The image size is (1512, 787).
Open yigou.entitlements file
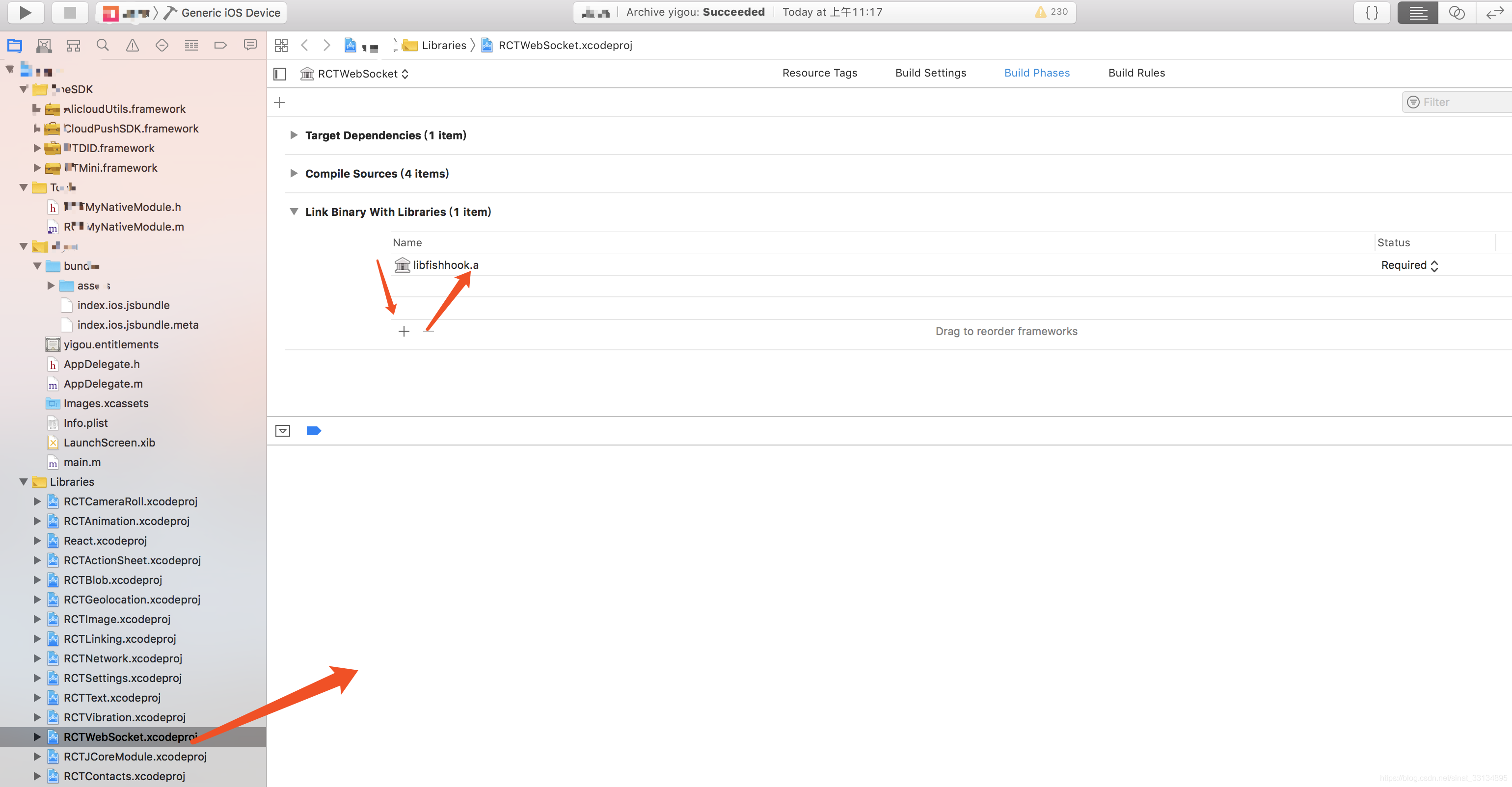point(111,344)
